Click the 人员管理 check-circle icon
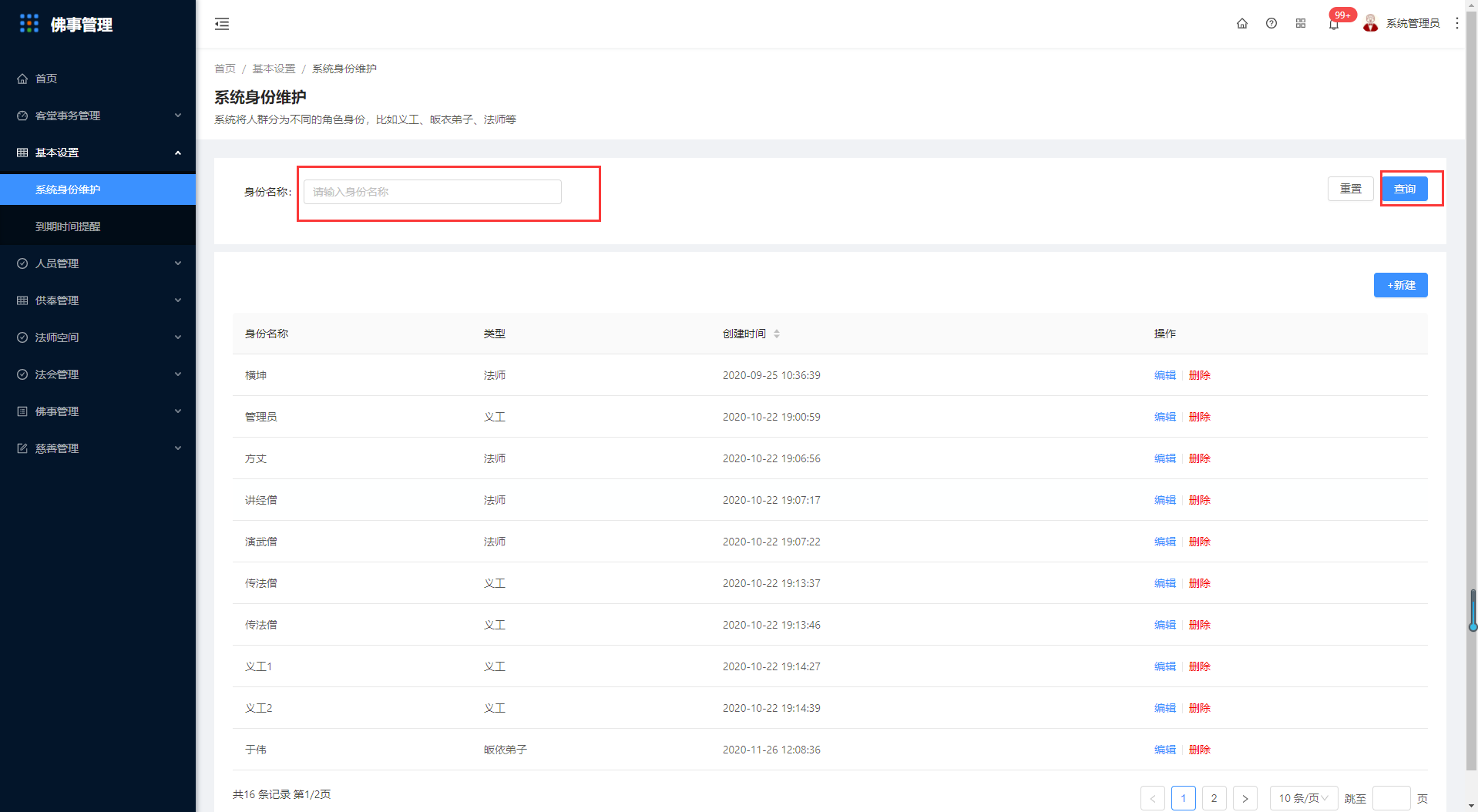The height and width of the screenshot is (812, 1478). pos(22,263)
